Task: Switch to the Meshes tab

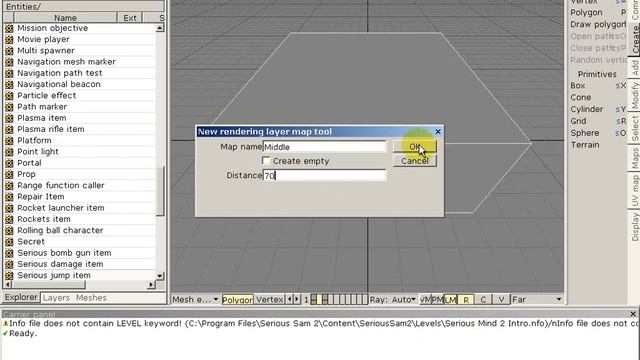Action: (91, 298)
